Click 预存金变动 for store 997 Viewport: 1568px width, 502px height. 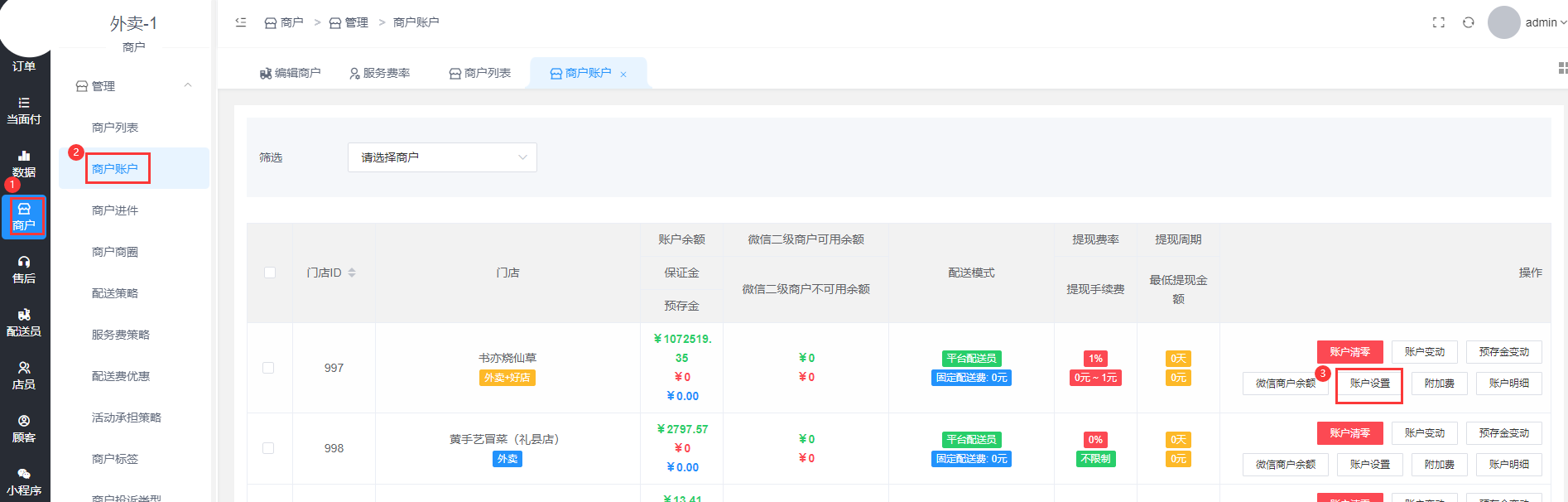point(1504,352)
